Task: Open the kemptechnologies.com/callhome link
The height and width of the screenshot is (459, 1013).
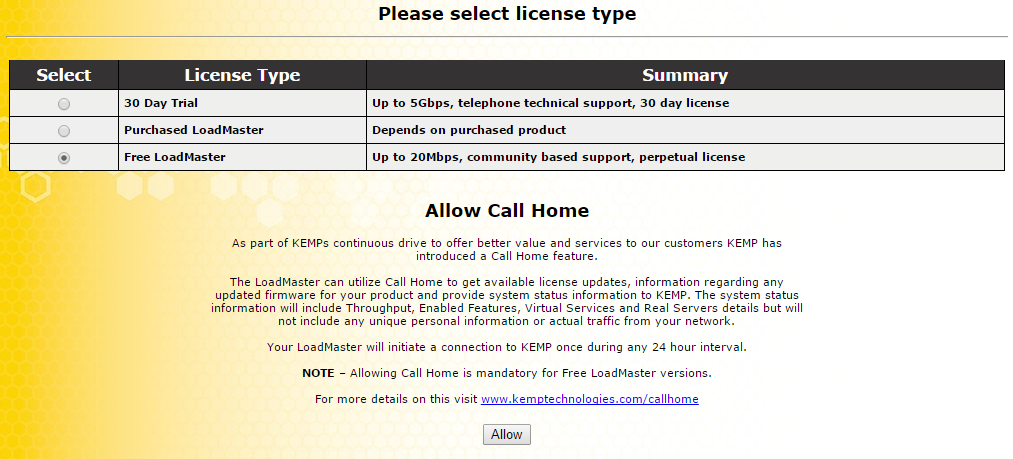Action: (x=589, y=399)
